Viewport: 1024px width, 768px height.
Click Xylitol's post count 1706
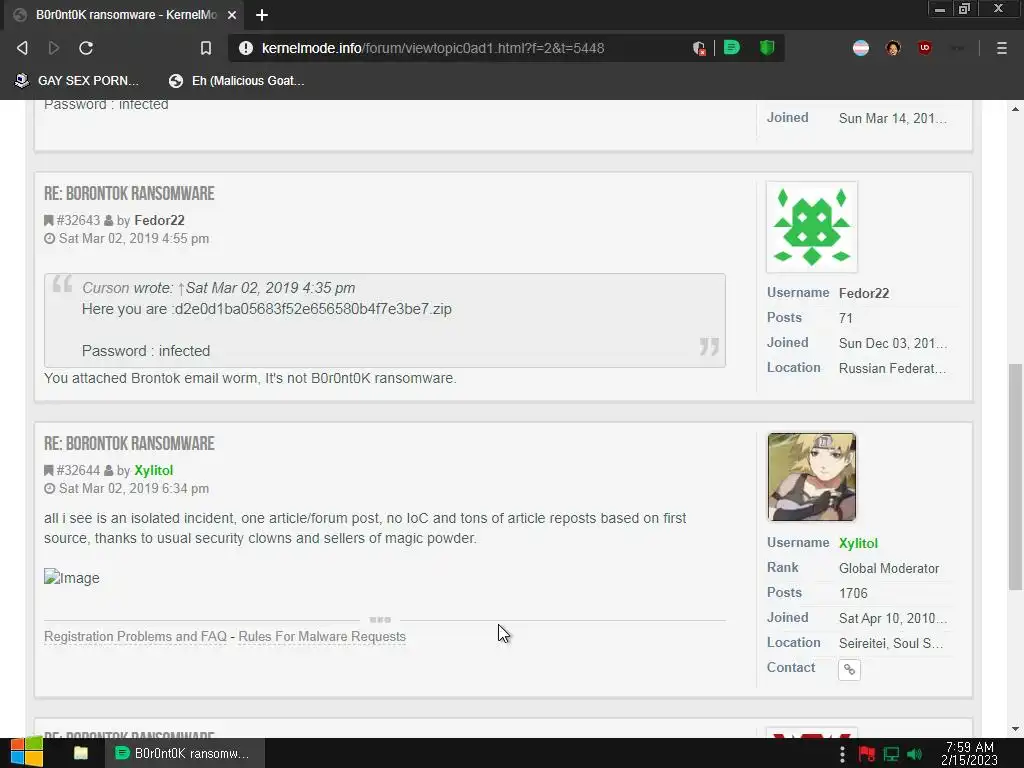coord(853,593)
